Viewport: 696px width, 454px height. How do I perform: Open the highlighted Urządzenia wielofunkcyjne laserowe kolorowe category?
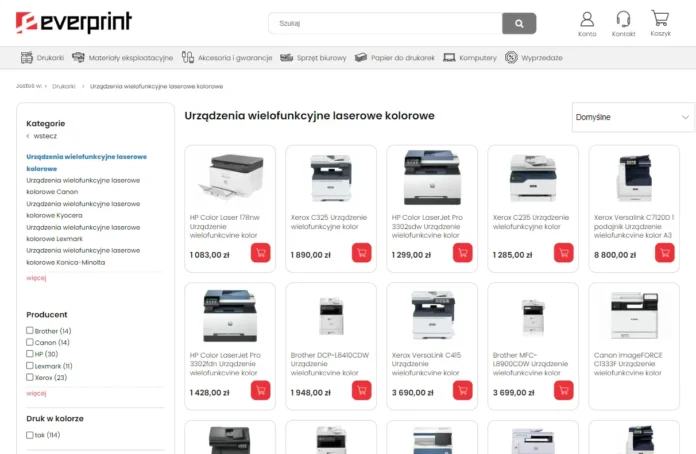[87, 162]
